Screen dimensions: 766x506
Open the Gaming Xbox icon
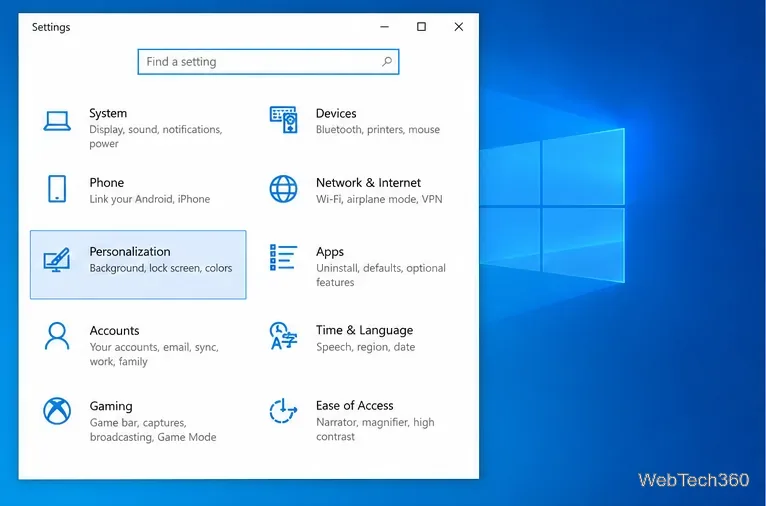click(x=57, y=411)
